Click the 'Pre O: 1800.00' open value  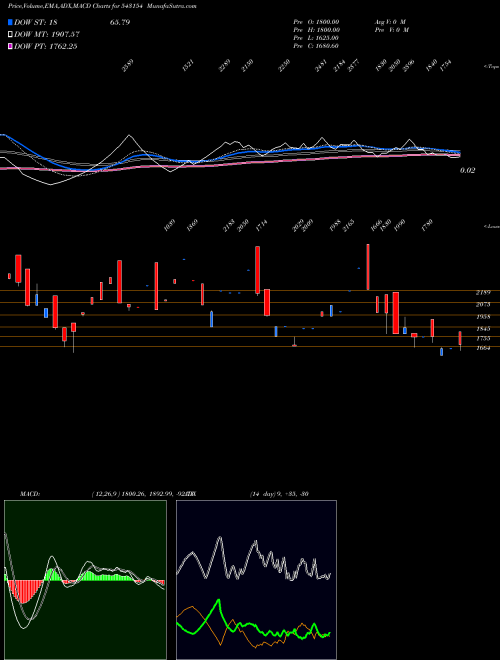316,22
